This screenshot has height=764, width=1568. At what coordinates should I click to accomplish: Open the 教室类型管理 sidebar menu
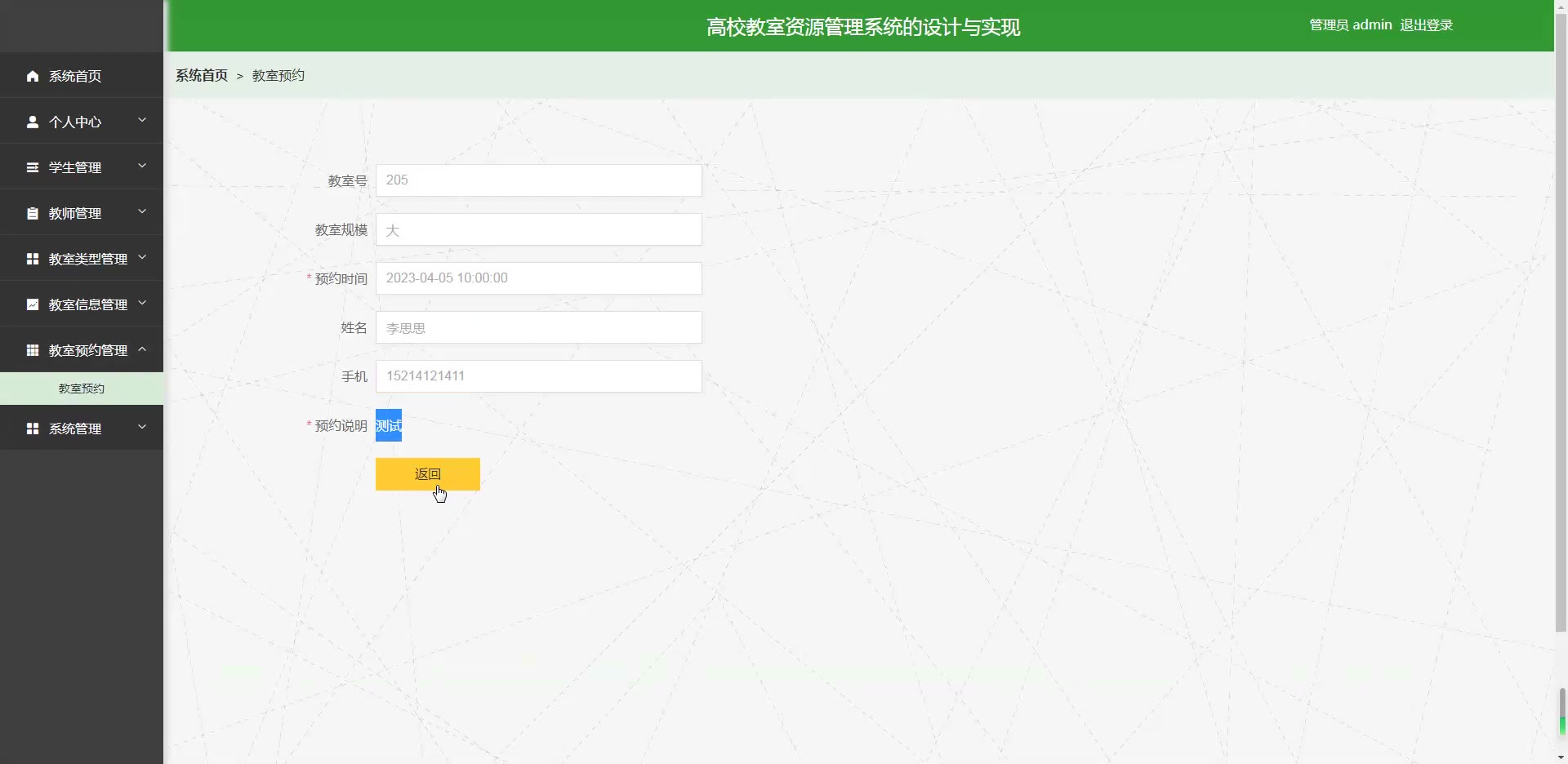(x=82, y=259)
